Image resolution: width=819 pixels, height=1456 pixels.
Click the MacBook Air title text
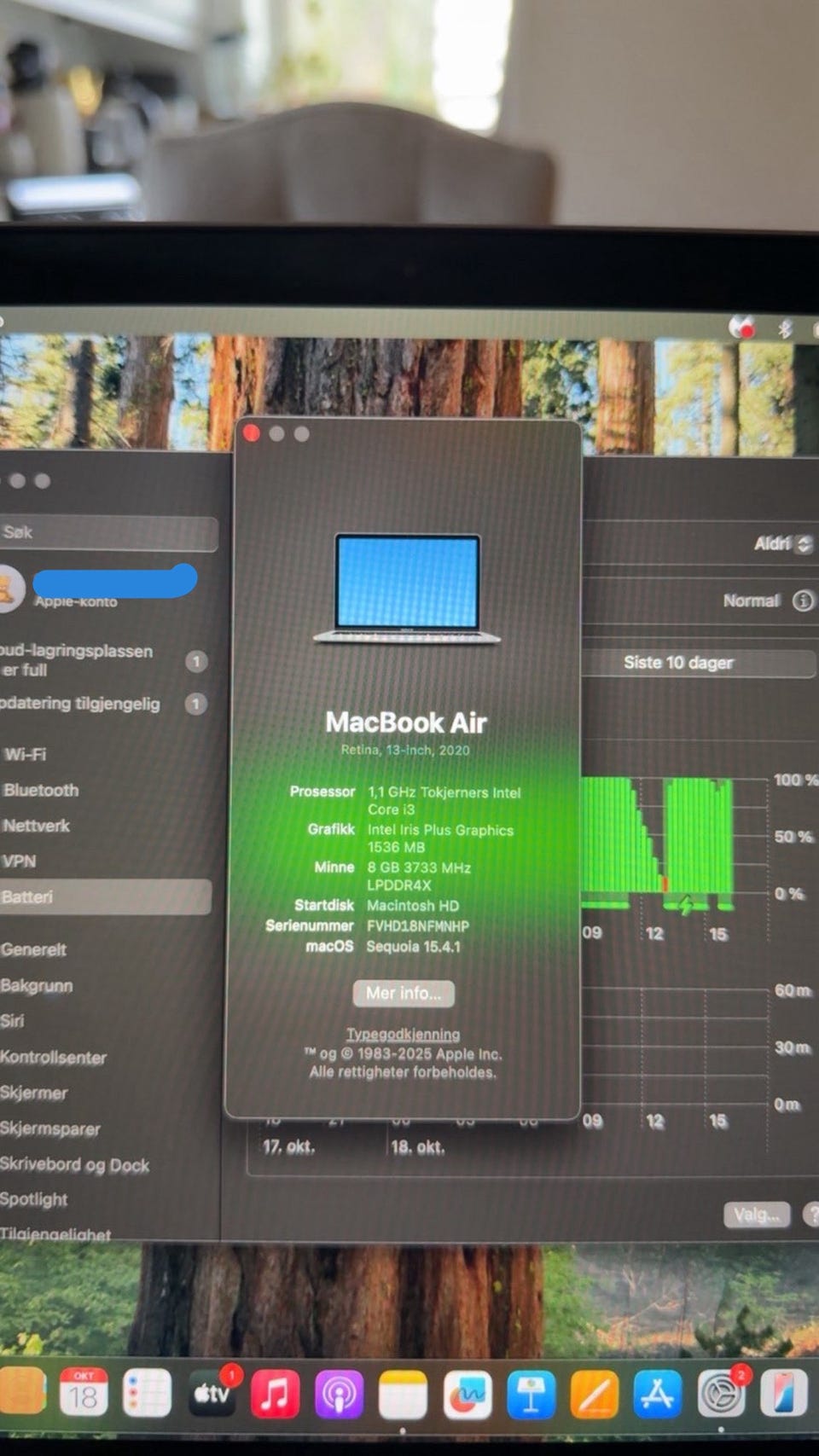406,722
